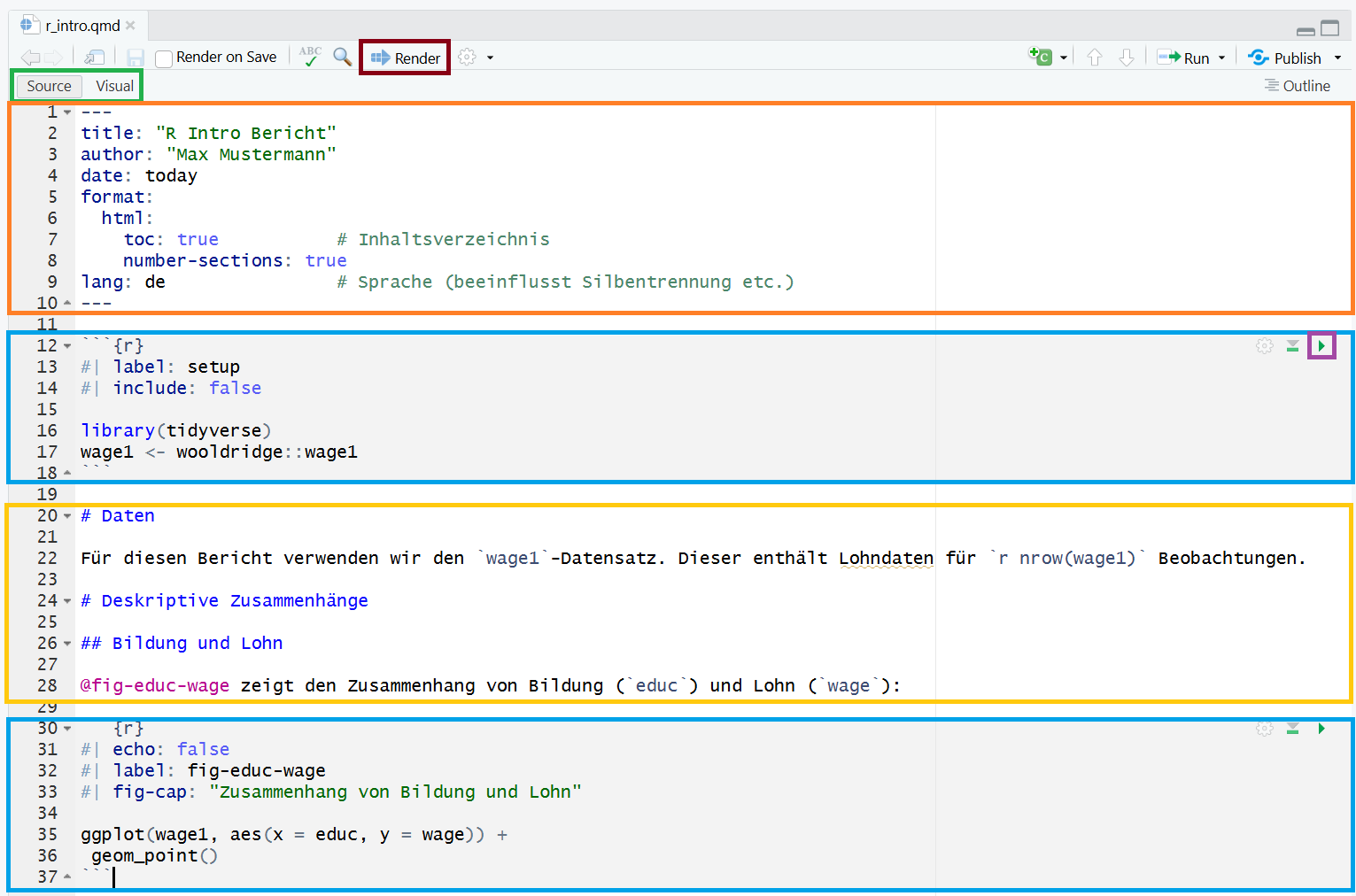Open chunk options gear for fig-educ-wage chunk
The height and width of the screenshot is (896, 1356).
click(x=1265, y=728)
